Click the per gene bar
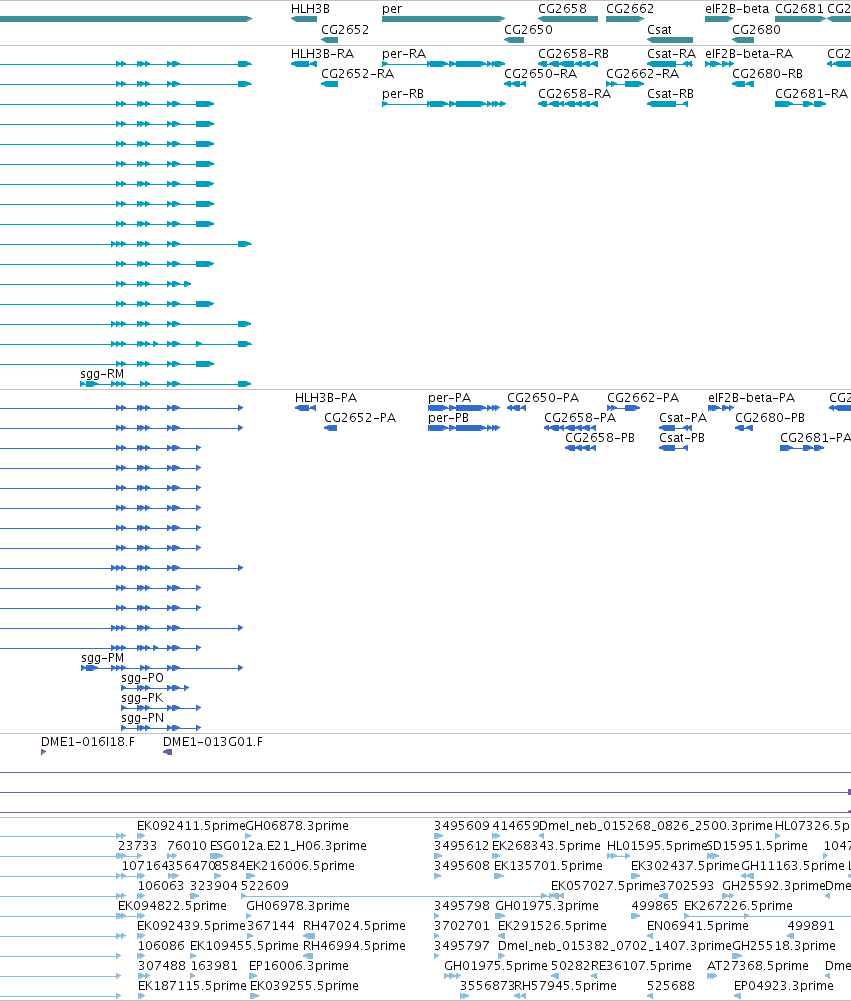This screenshot has height=1001, width=851. [x=443, y=19]
